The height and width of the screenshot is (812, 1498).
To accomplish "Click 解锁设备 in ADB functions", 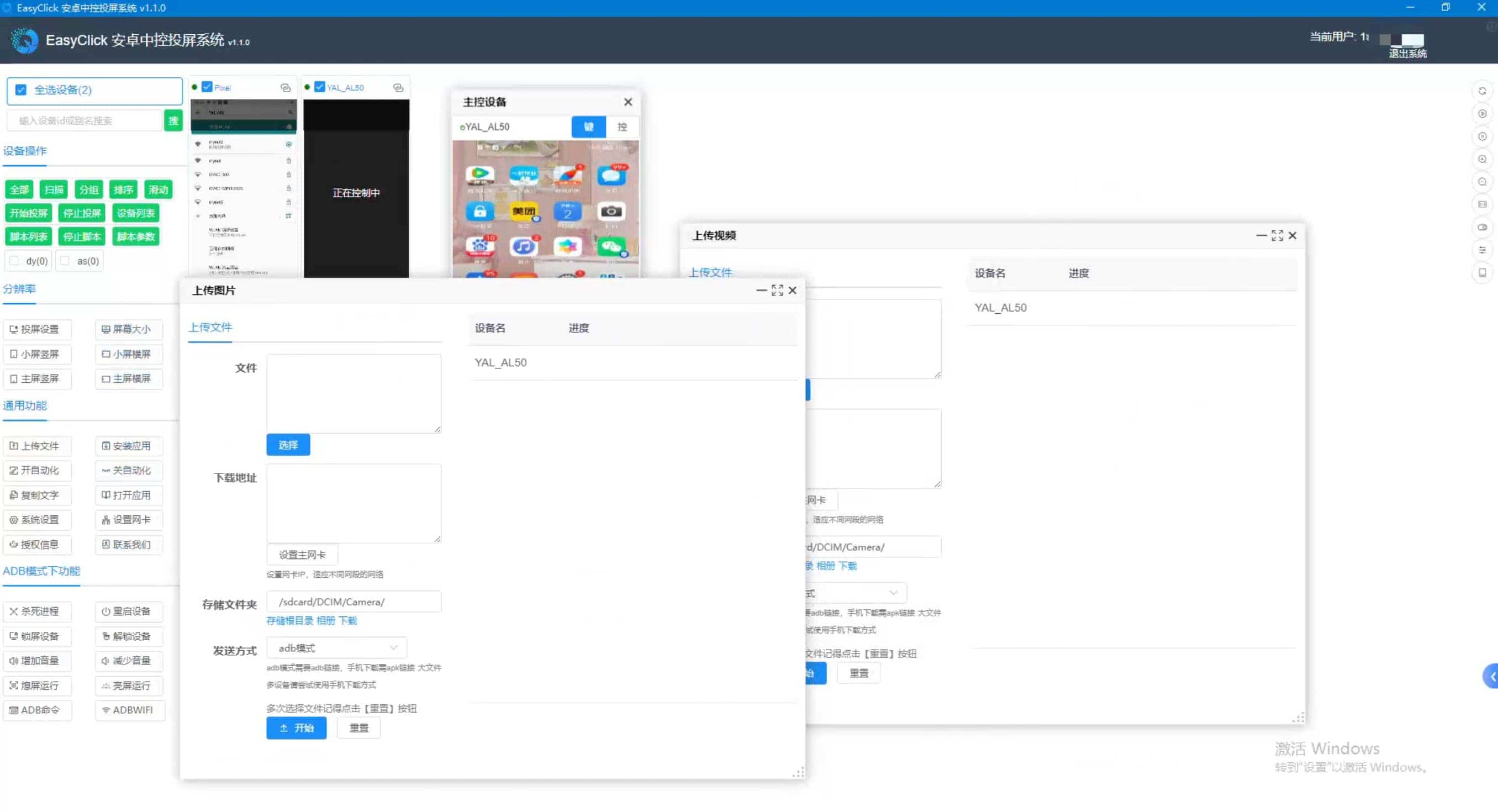I will pos(129,636).
